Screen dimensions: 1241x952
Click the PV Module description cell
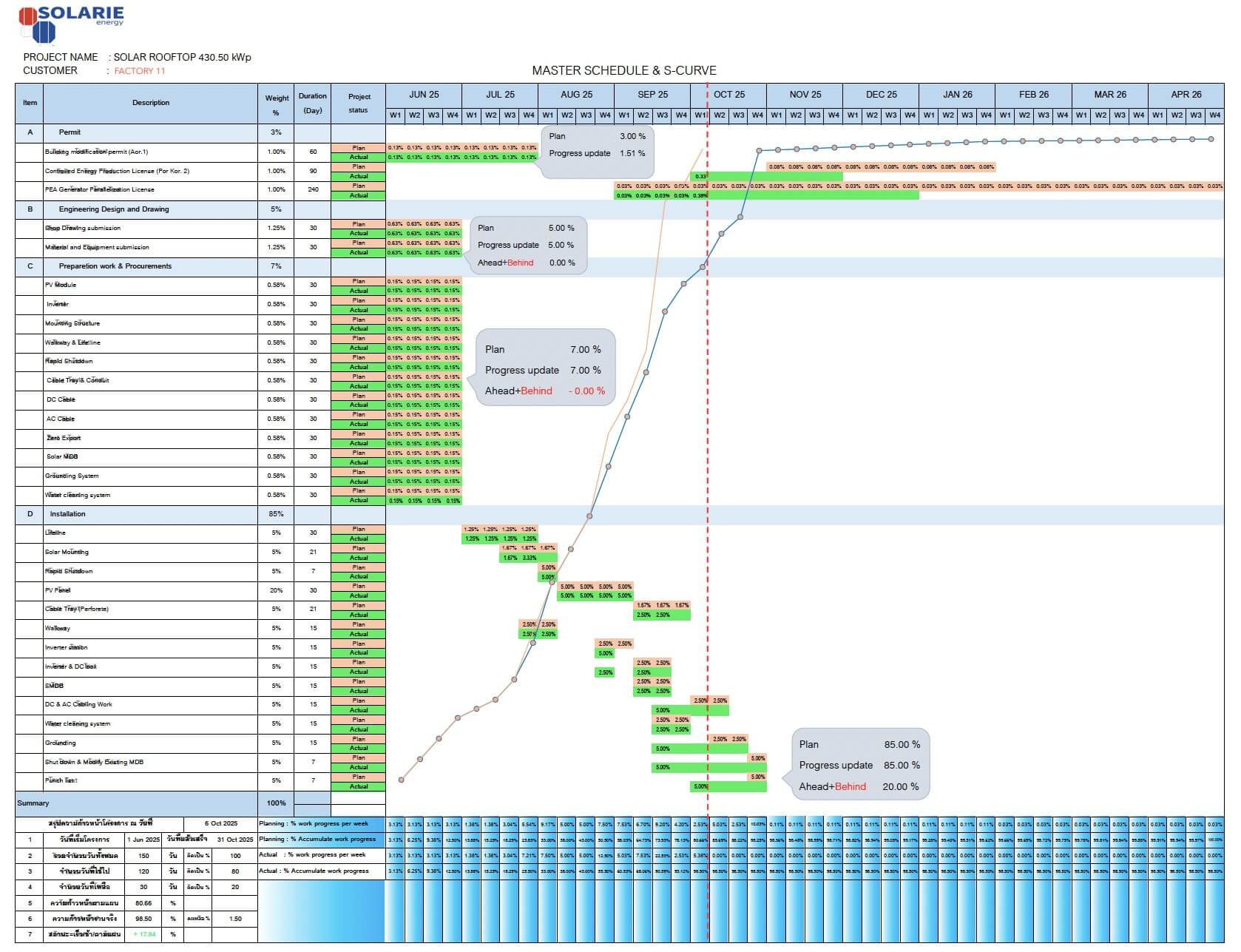tap(61, 285)
